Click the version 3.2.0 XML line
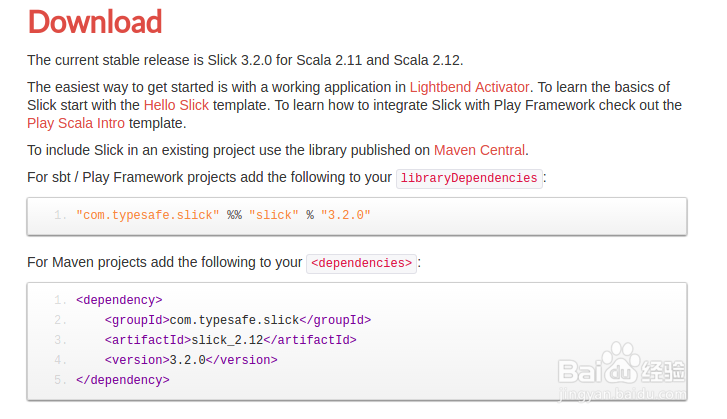Screen dimensions: 727x419 point(190,360)
